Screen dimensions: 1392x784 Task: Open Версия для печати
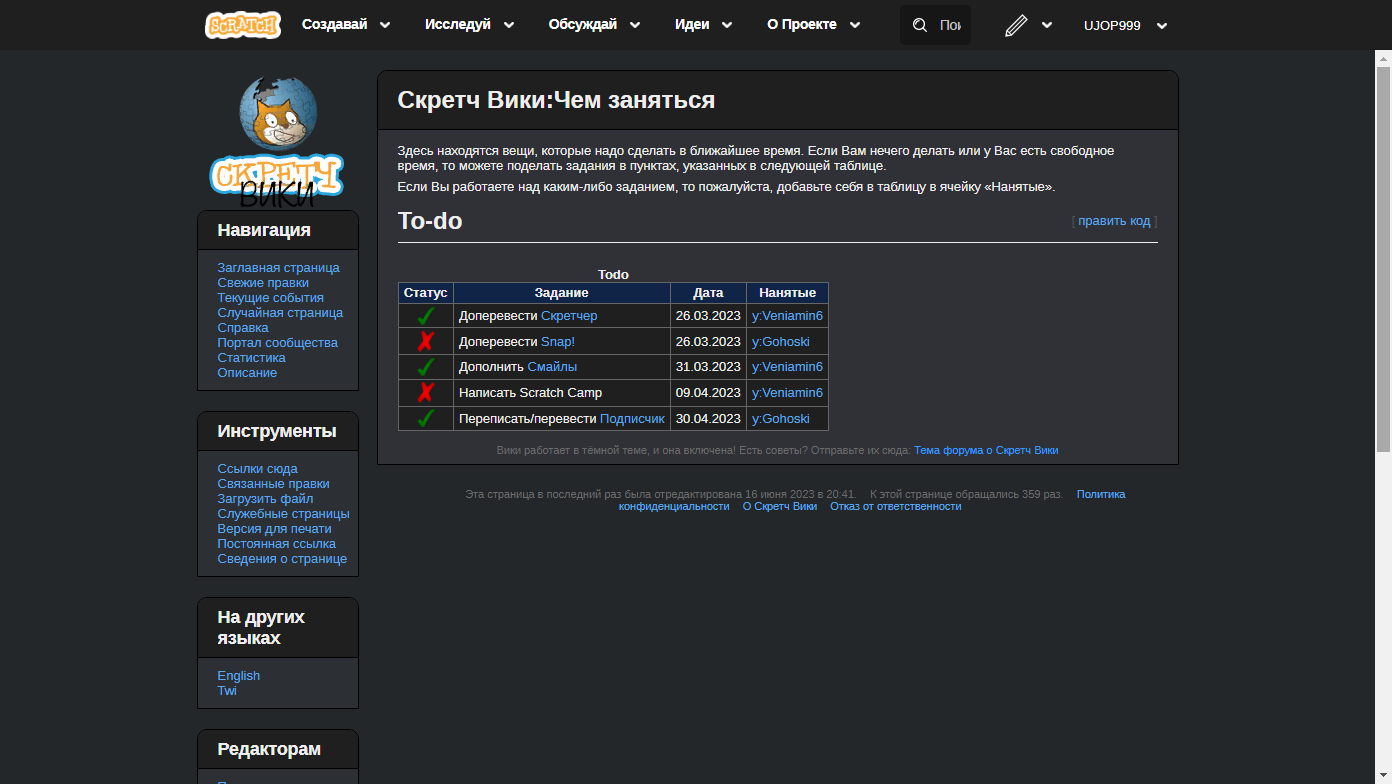pos(274,529)
